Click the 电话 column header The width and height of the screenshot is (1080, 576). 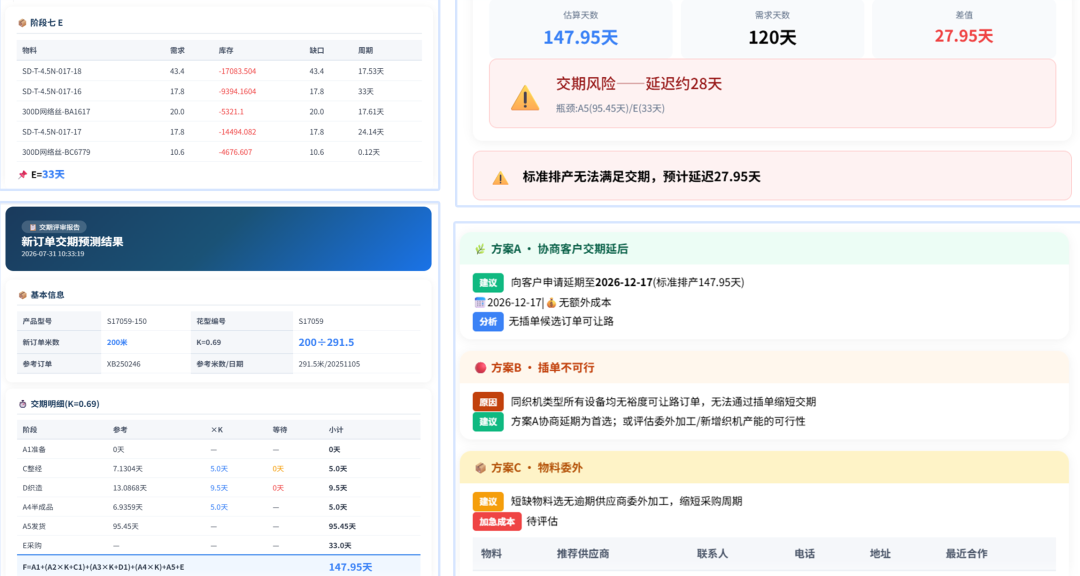click(804, 554)
